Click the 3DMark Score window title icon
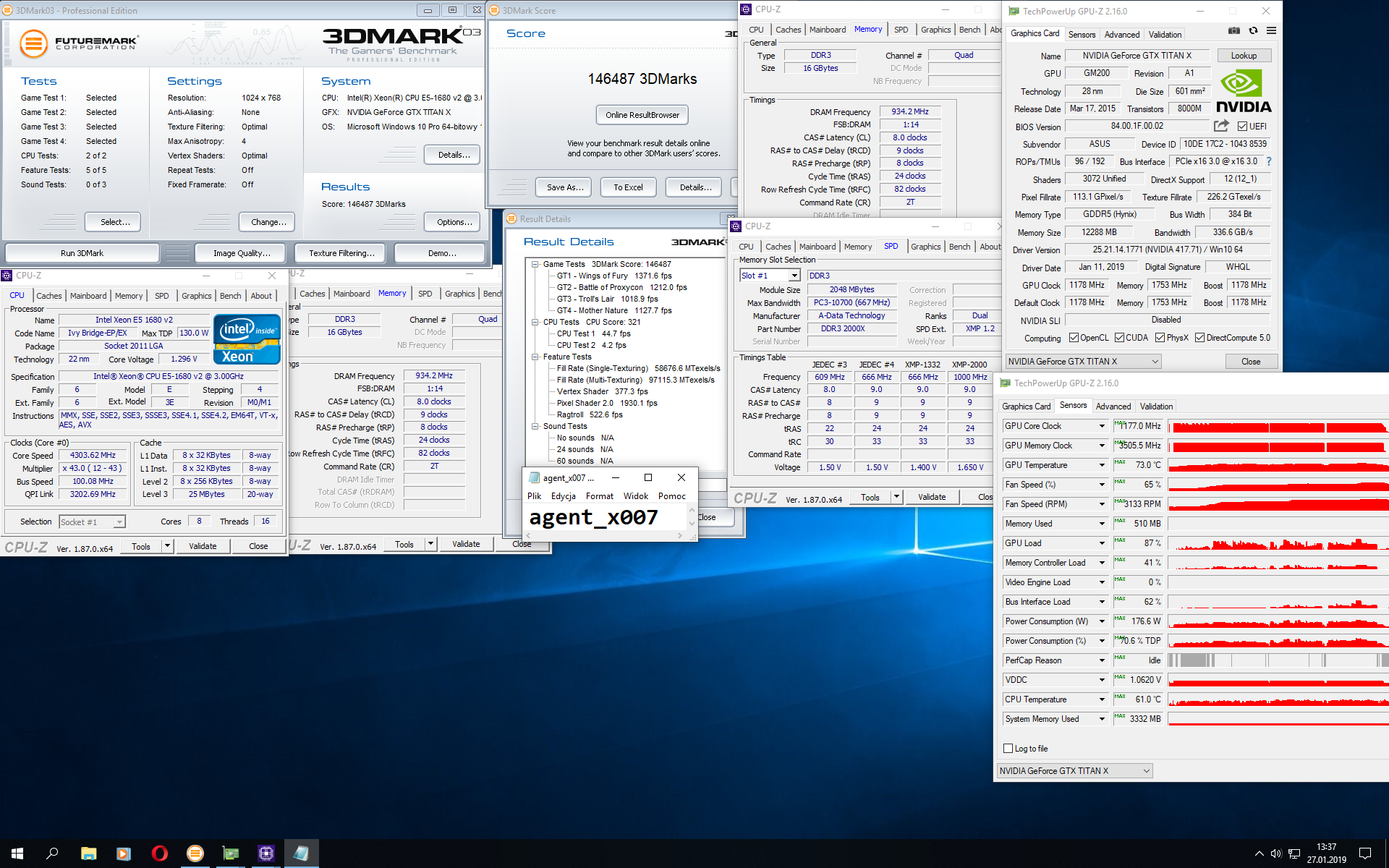This screenshot has height=868, width=1389. 495,10
